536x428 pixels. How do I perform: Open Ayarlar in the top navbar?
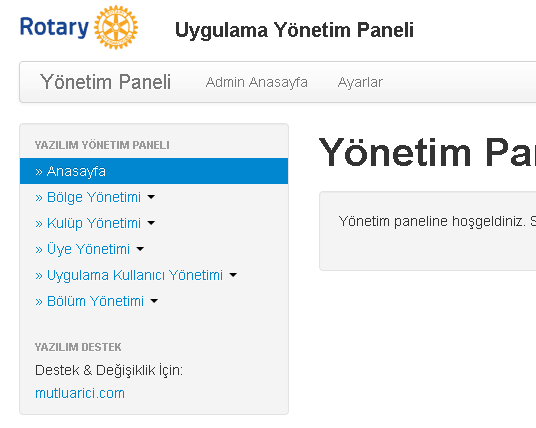pos(360,82)
